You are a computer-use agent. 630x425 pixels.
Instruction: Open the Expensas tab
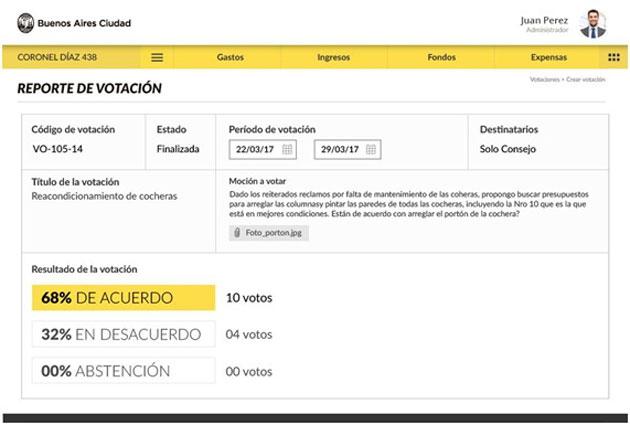point(548,58)
